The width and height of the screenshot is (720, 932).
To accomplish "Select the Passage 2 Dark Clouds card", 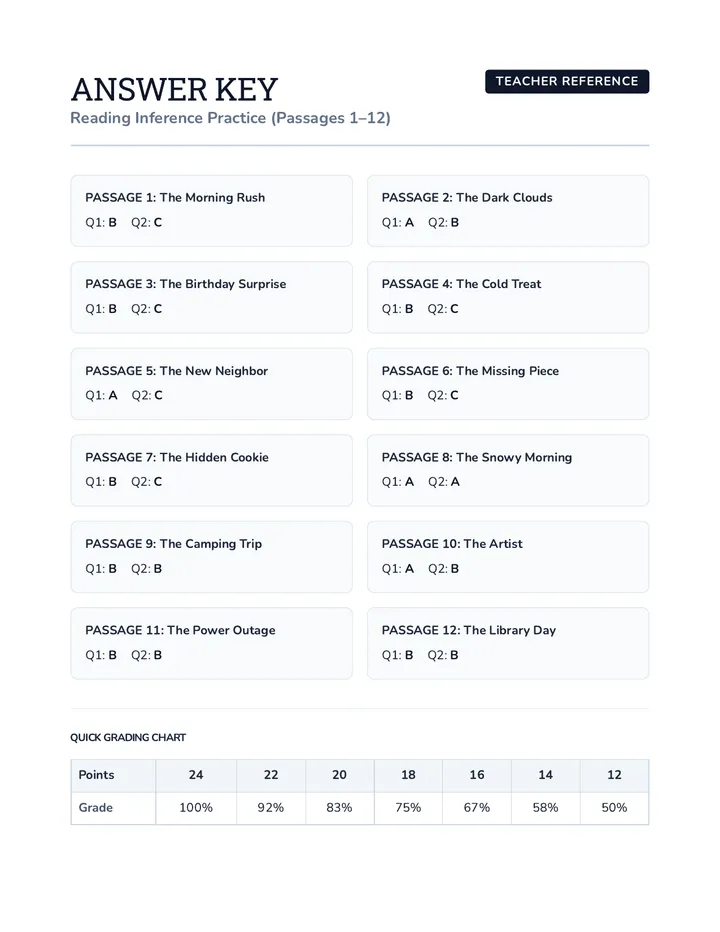I will click(508, 210).
